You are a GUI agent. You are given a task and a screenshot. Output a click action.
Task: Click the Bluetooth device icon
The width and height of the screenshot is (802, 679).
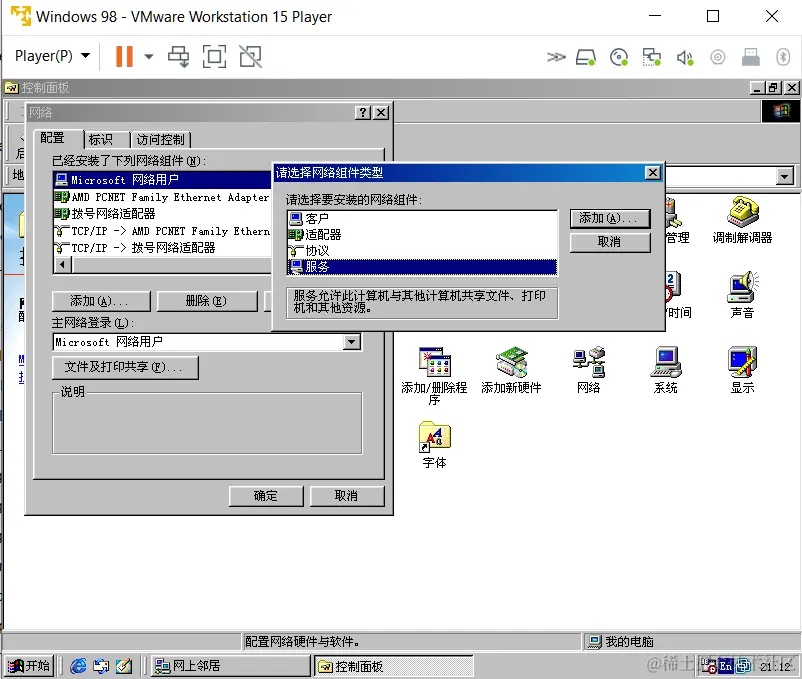pyautogui.click(x=783, y=57)
